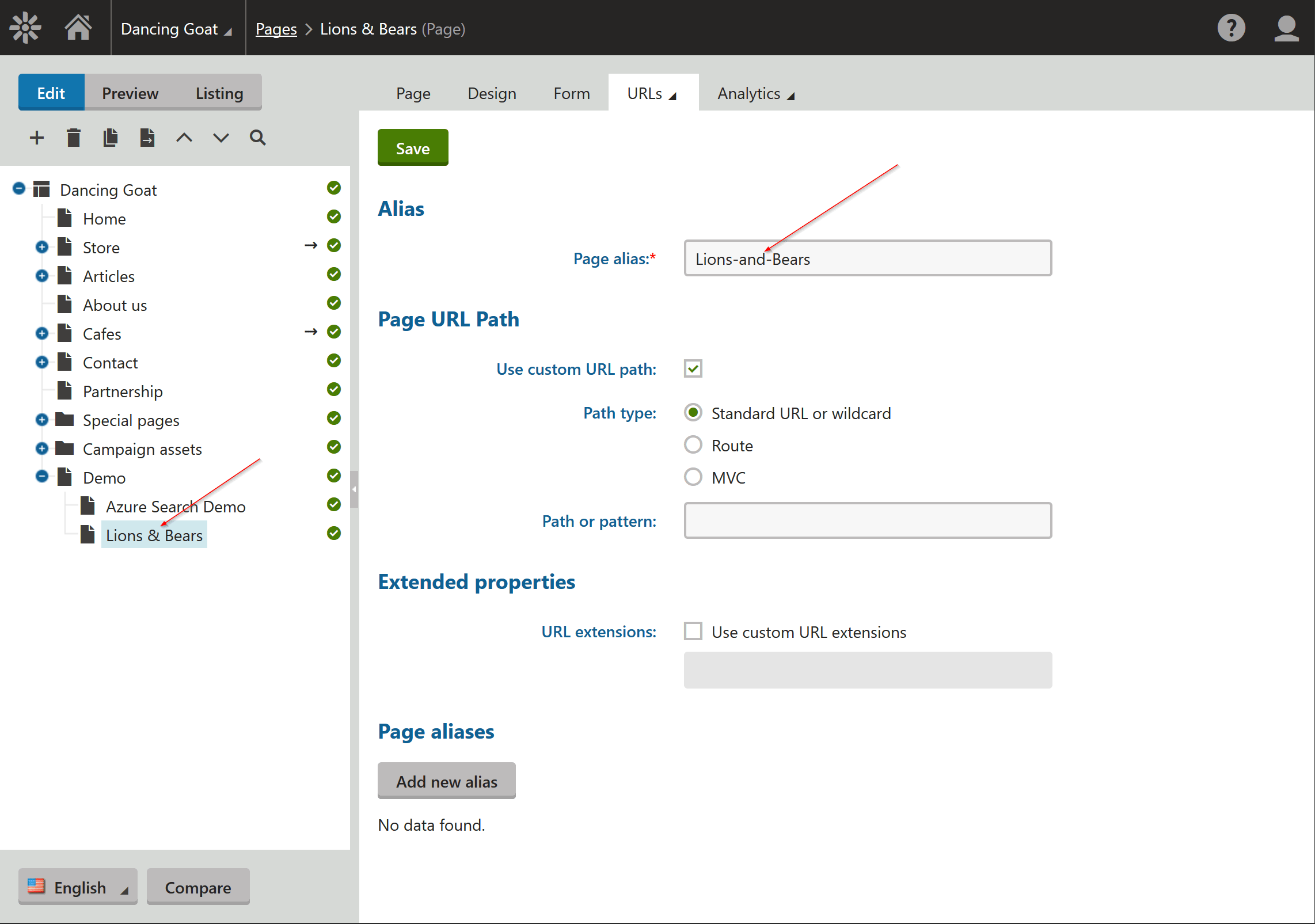Click the New page plus icon
The image size is (1315, 924).
[37, 138]
